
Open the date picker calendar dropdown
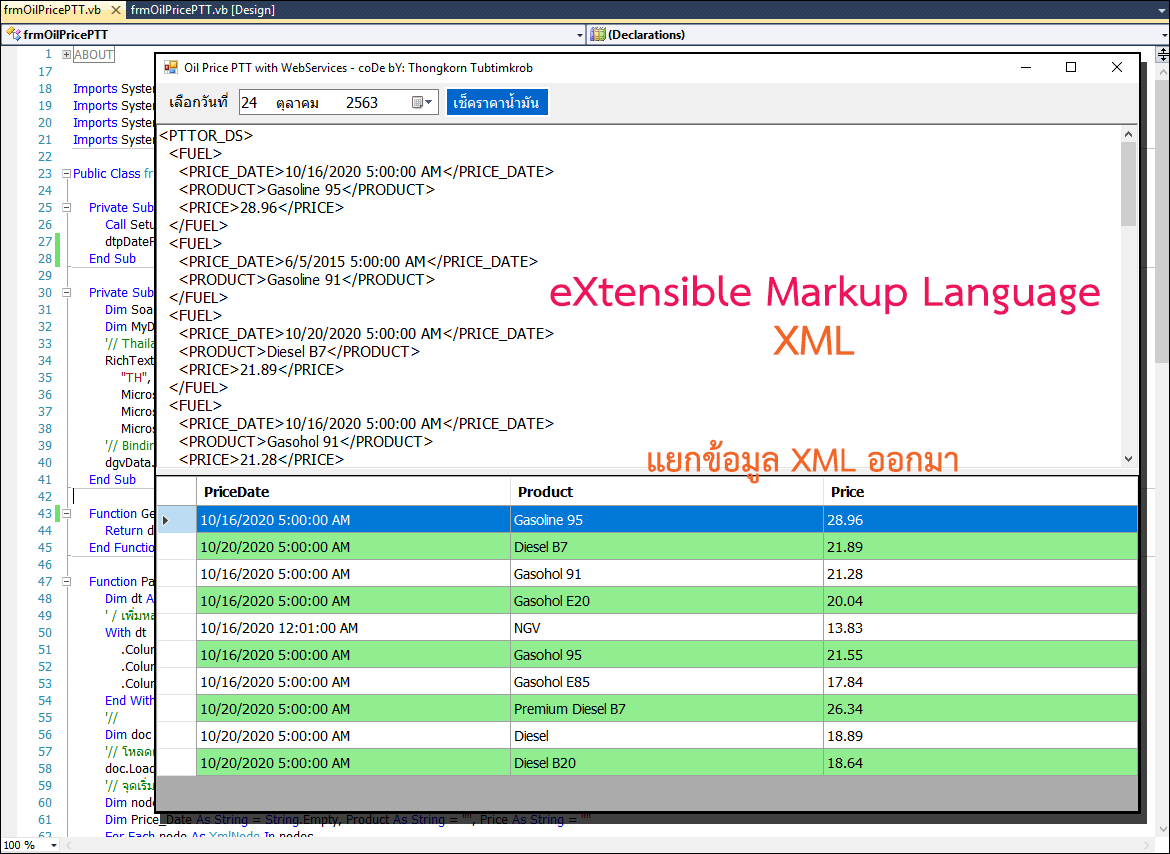click(423, 103)
